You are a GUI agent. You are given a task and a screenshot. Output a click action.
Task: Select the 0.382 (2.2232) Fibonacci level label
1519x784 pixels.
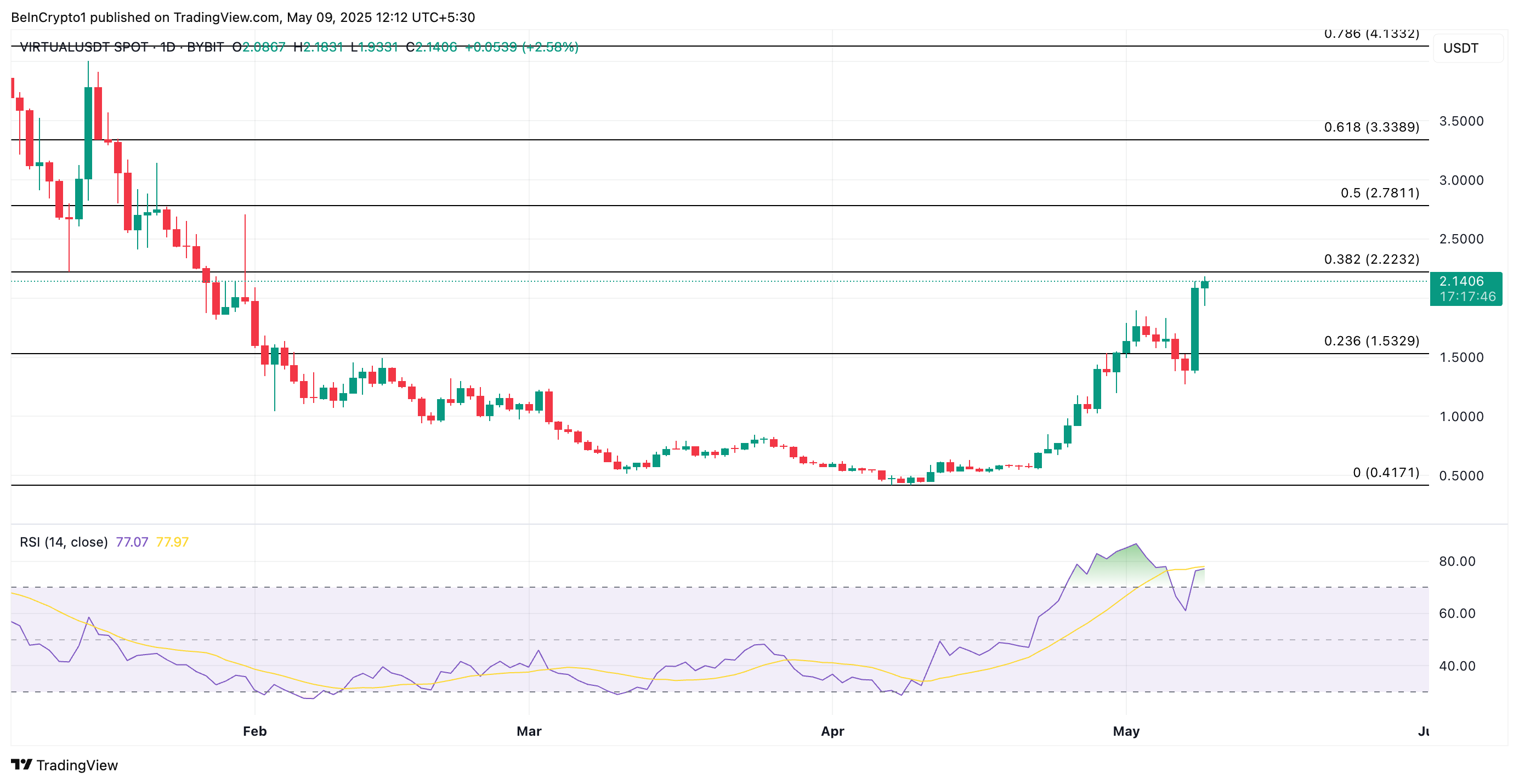point(1371,259)
